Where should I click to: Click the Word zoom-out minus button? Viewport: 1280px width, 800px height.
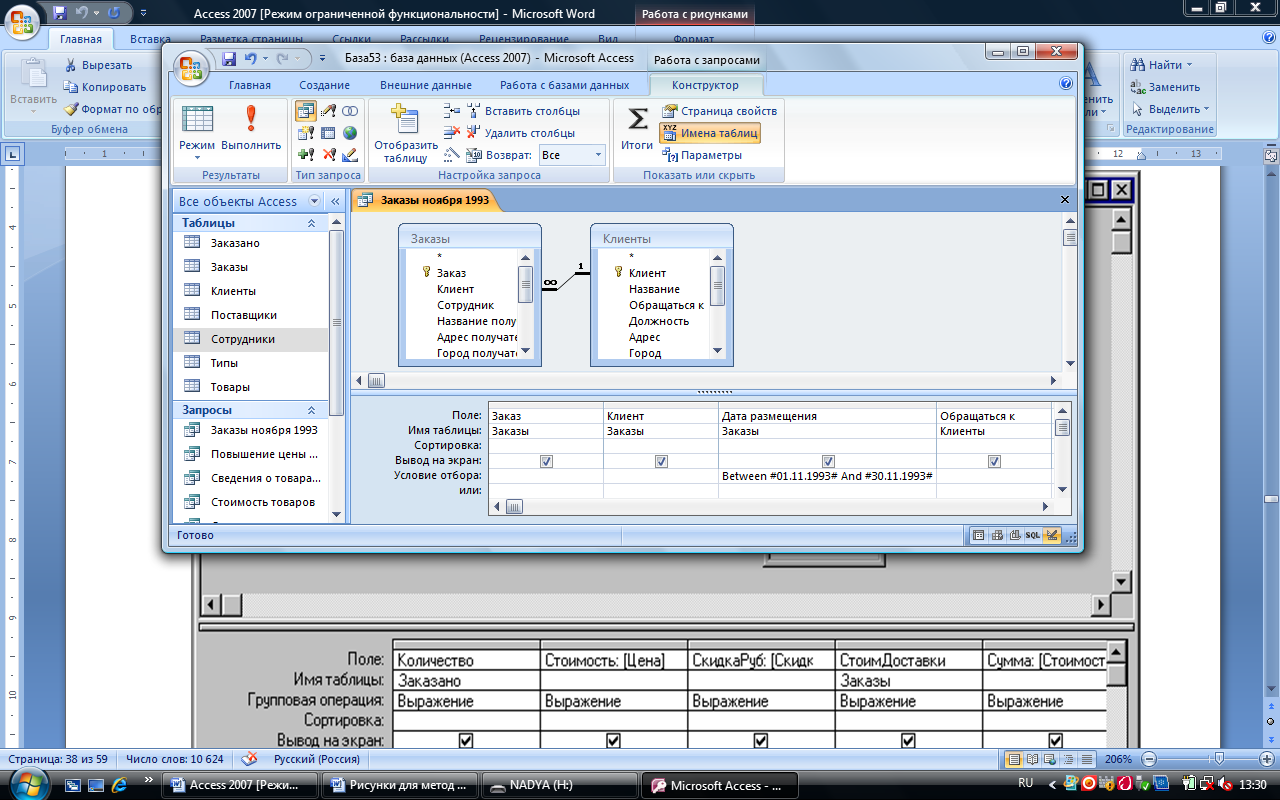1151,759
